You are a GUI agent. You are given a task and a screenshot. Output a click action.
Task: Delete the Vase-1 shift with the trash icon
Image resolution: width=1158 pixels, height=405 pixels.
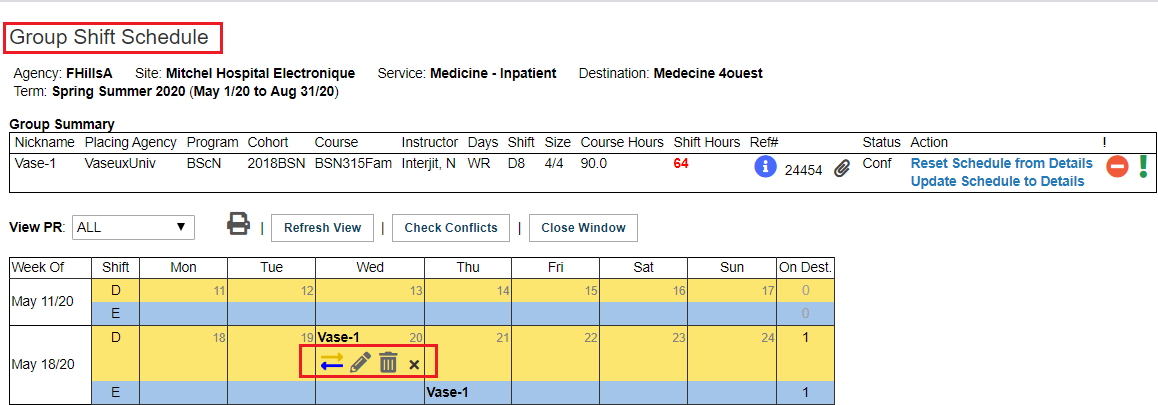tap(388, 363)
